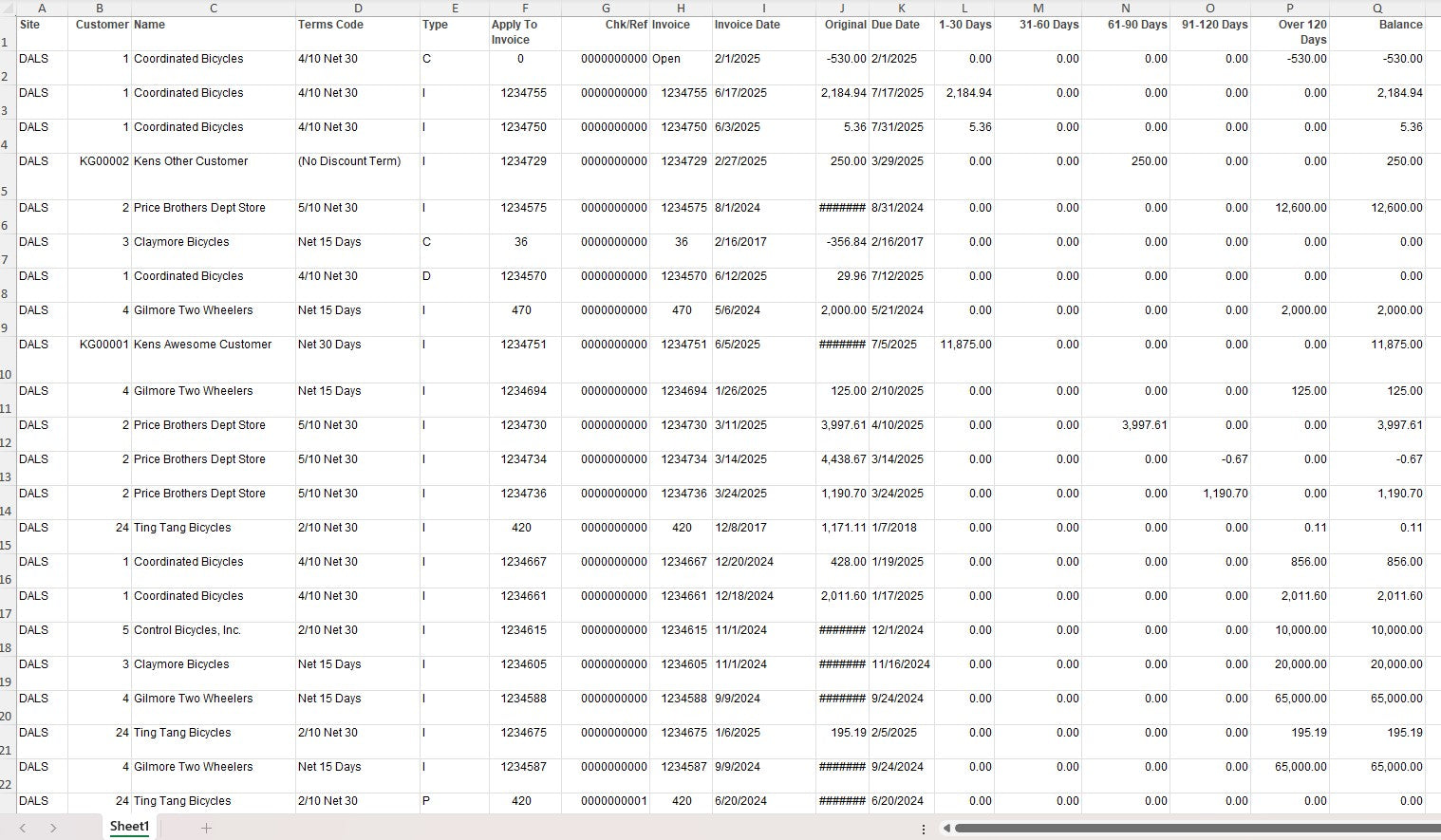1441x840 pixels.
Task: Add a new sheet with plus icon
Action: 206,828
